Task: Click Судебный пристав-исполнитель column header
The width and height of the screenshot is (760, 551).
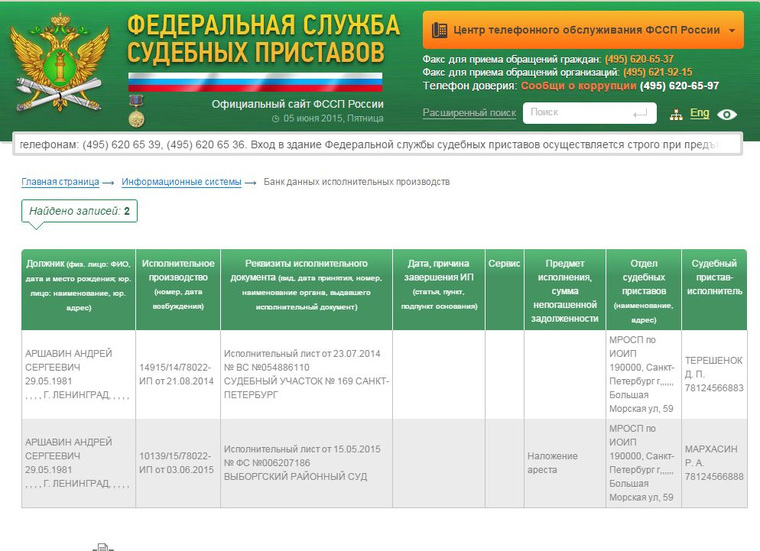Action: pos(714,290)
